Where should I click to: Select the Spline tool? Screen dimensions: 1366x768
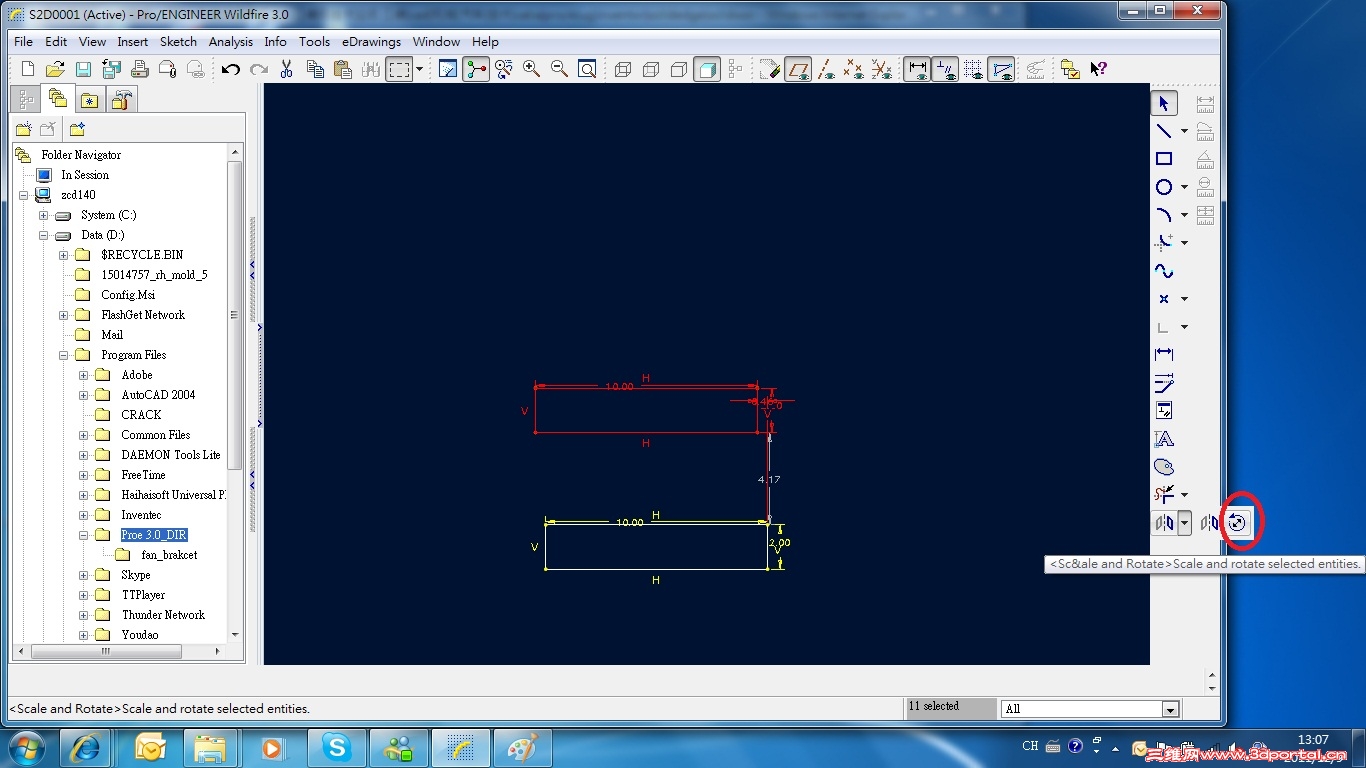[x=1164, y=271]
